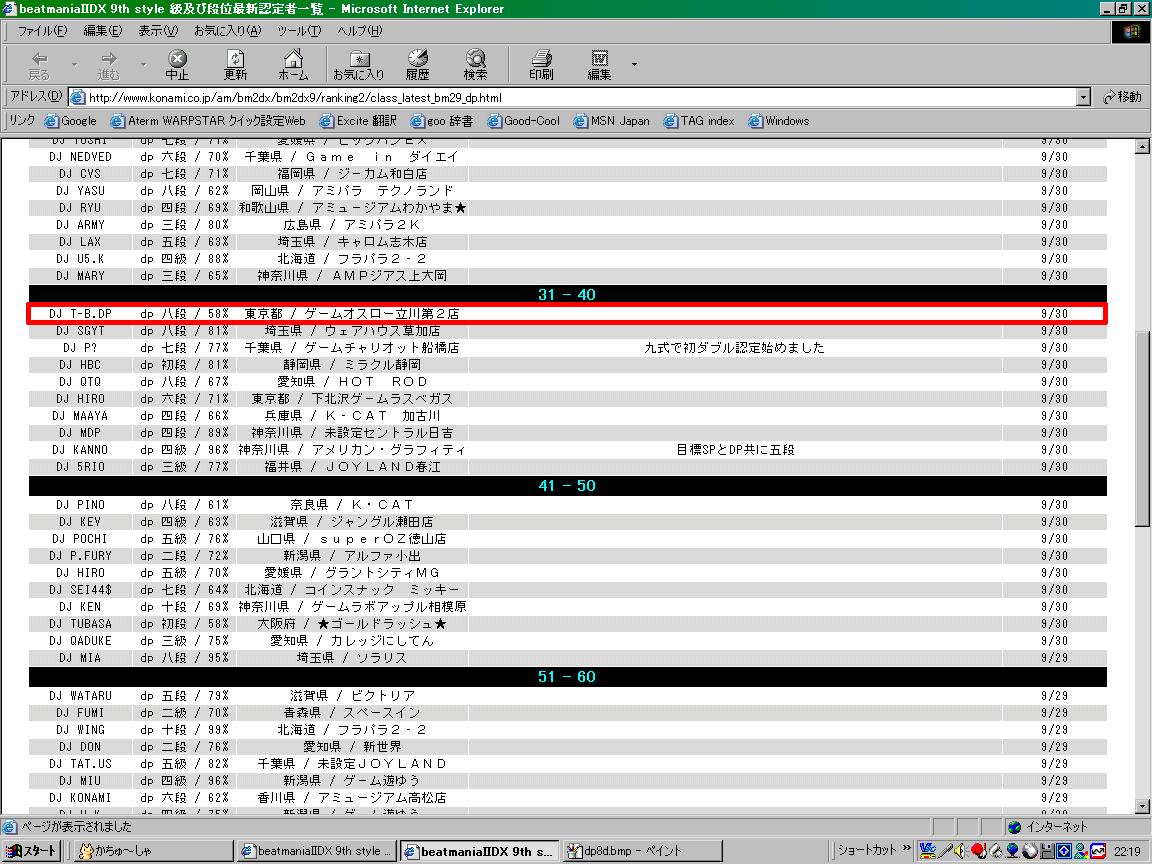
Task: Click the page icon in address bar
Action: tap(78, 97)
